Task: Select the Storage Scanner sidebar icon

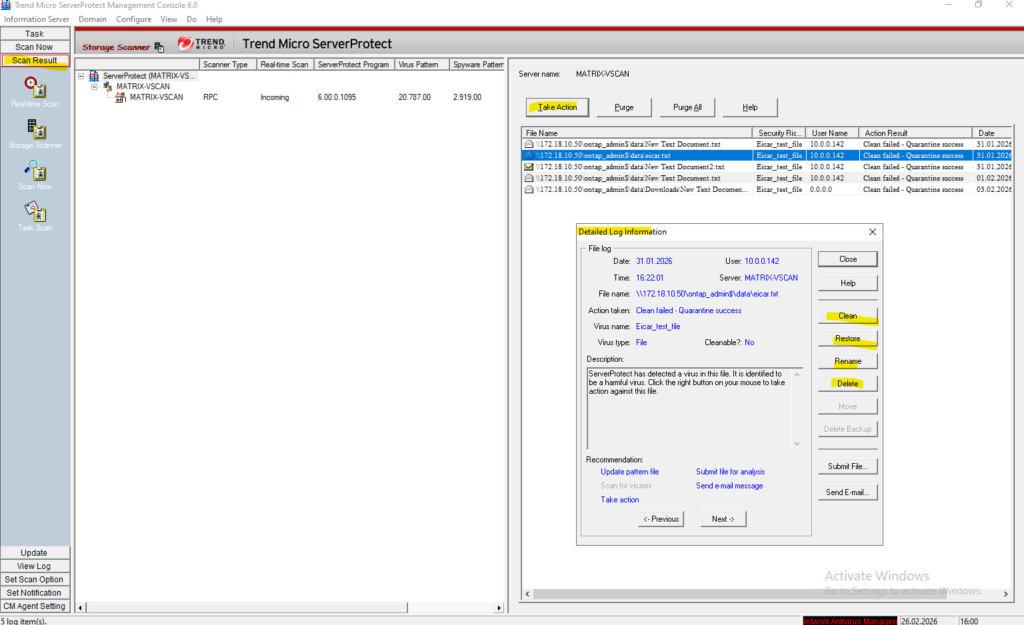Action: click(35, 129)
